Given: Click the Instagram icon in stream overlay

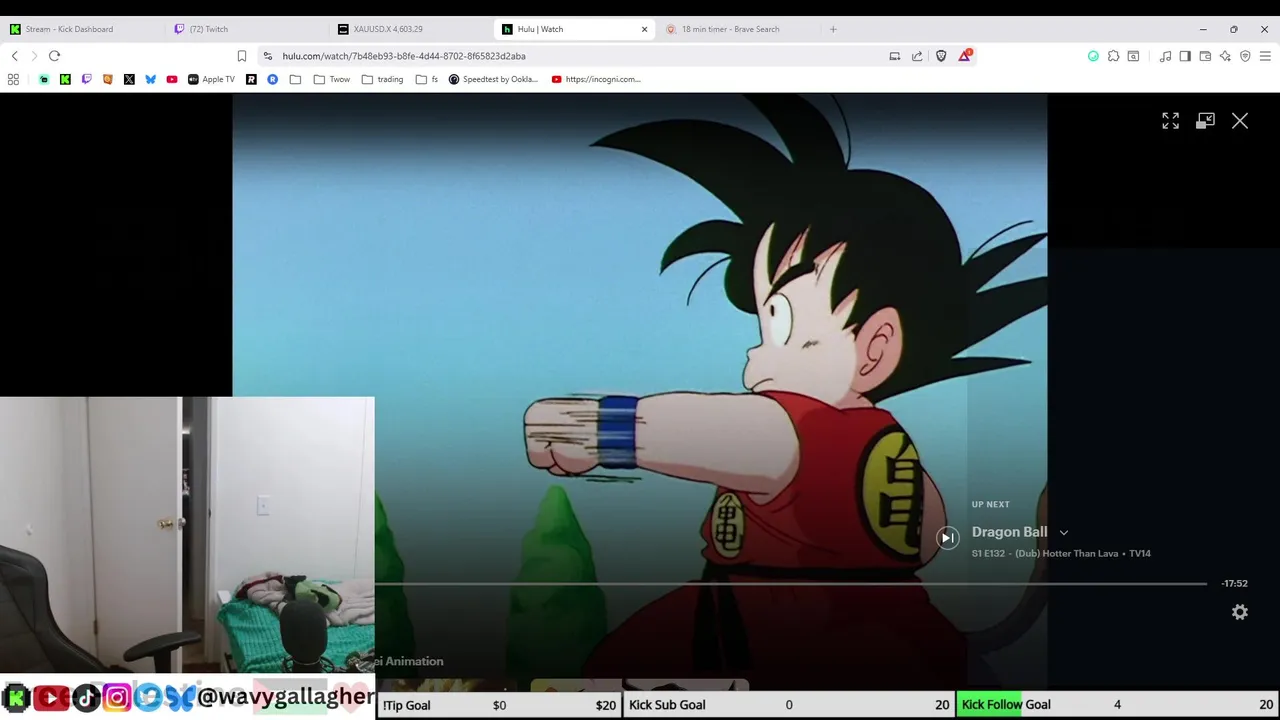Looking at the screenshot, I should pos(116,697).
